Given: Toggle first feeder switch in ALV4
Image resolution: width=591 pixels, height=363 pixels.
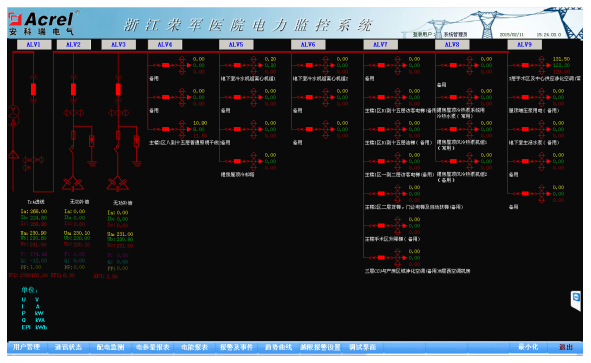Looking at the screenshot, I should (x=165, y=65).
